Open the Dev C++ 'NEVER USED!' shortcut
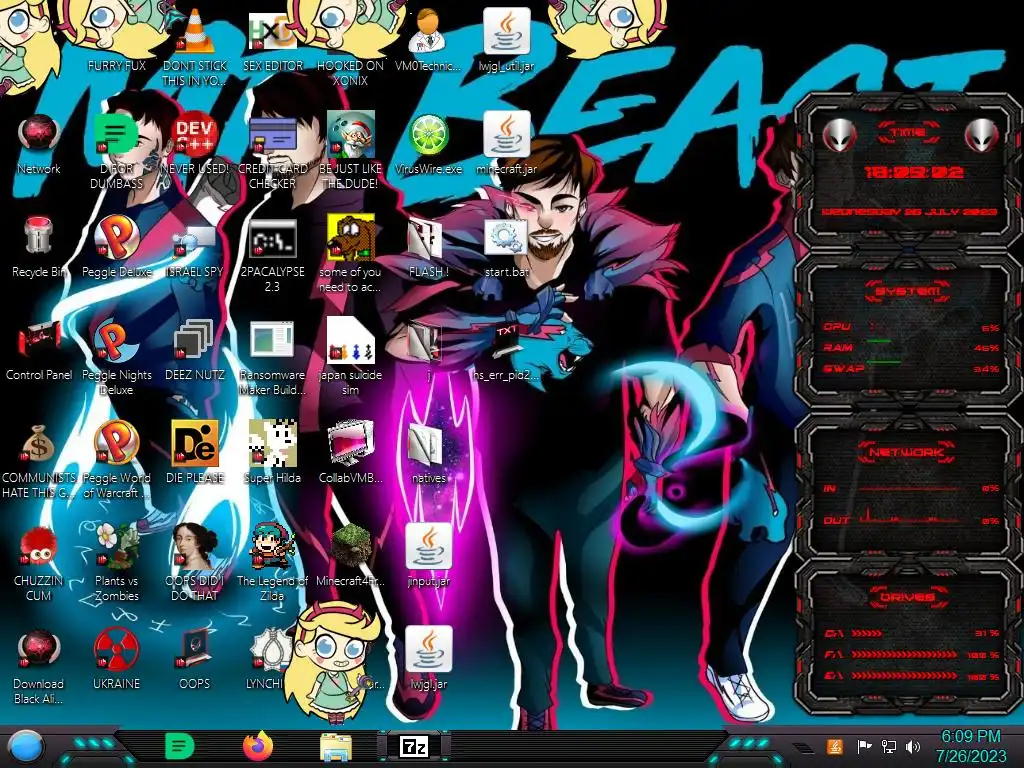The height and width of the screenshot is (768, 1024). (x=195, y=134)
